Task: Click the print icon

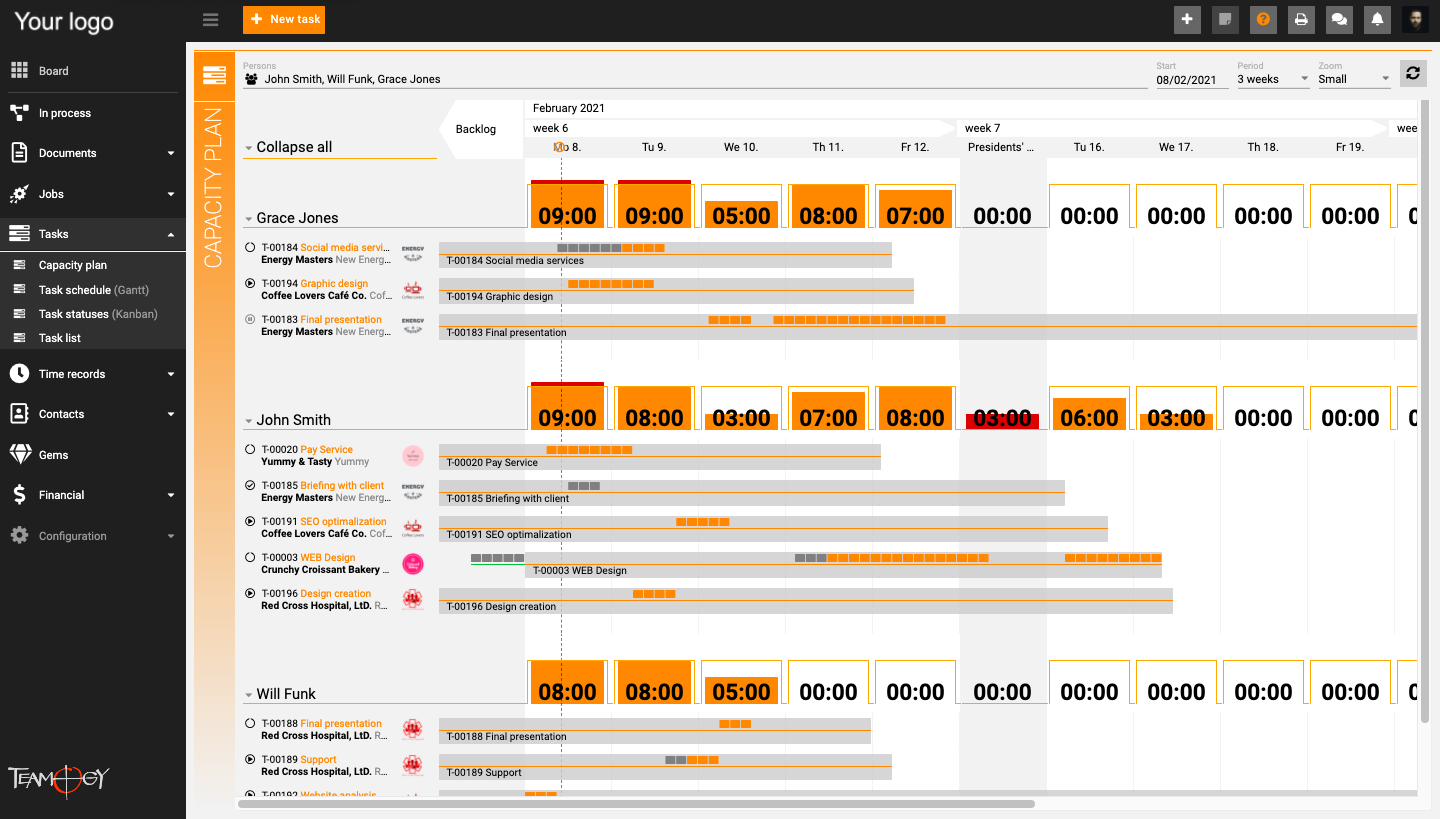Action: pos(1301,20)
